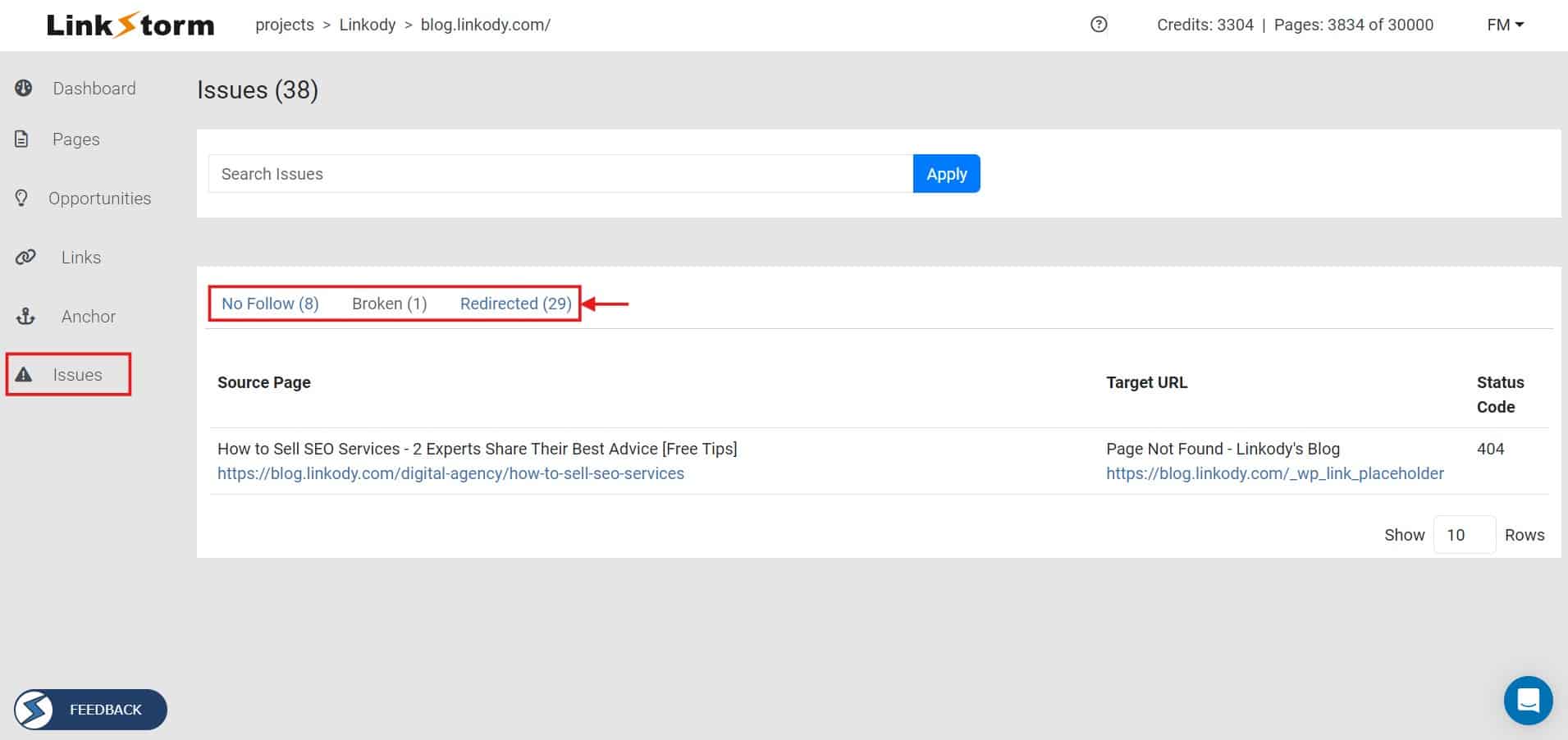
Task: Open the blog.linkody.com breadcrumb menu
Action: point(485,25)
